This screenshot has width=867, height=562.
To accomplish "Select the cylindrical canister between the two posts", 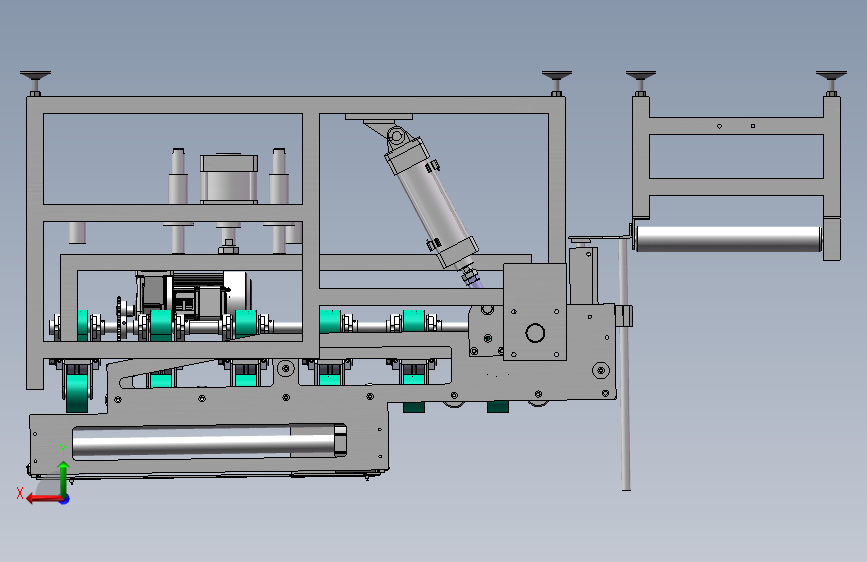I will pos(229,179).
